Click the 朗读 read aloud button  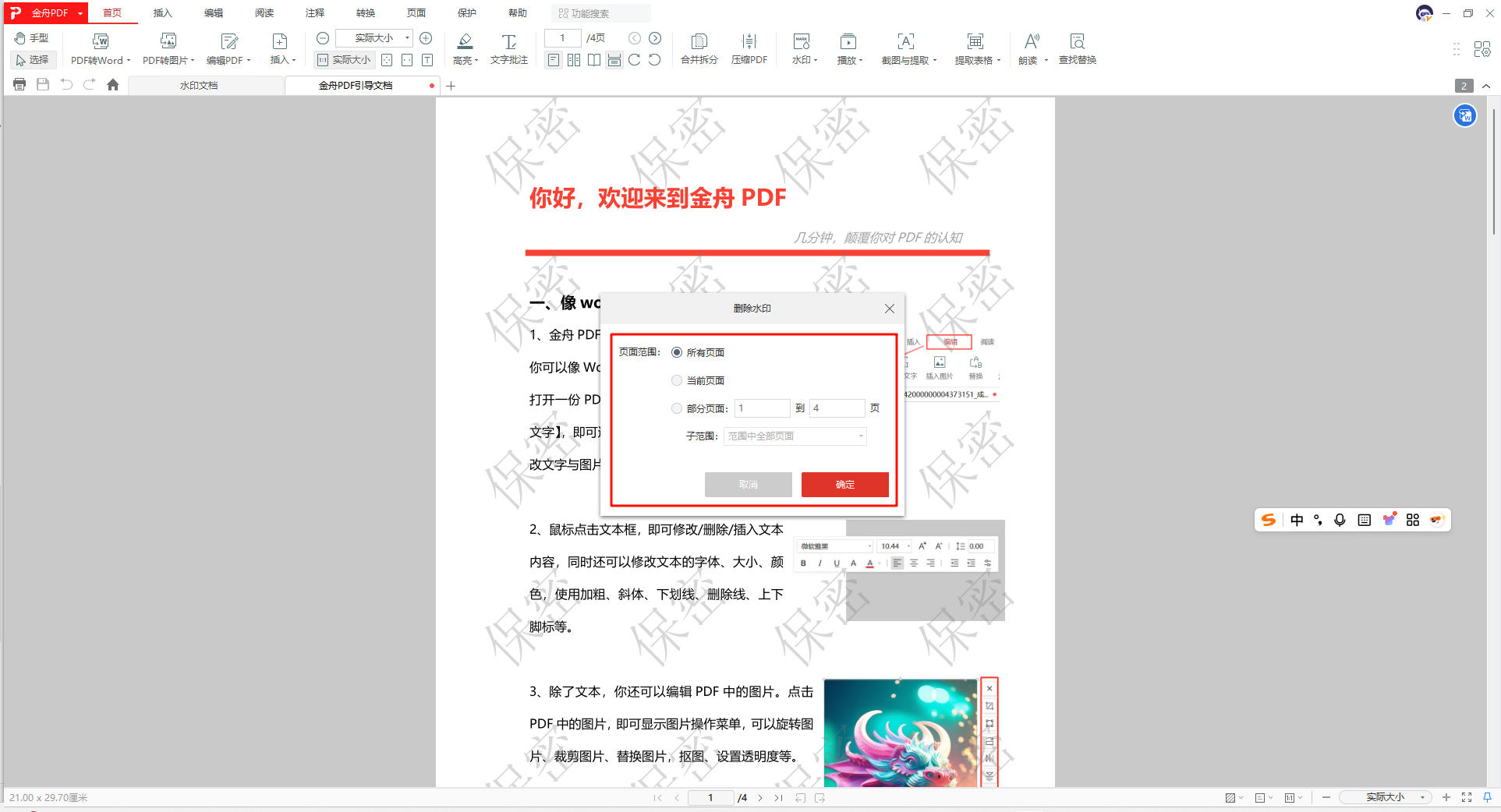[1029, 49]
